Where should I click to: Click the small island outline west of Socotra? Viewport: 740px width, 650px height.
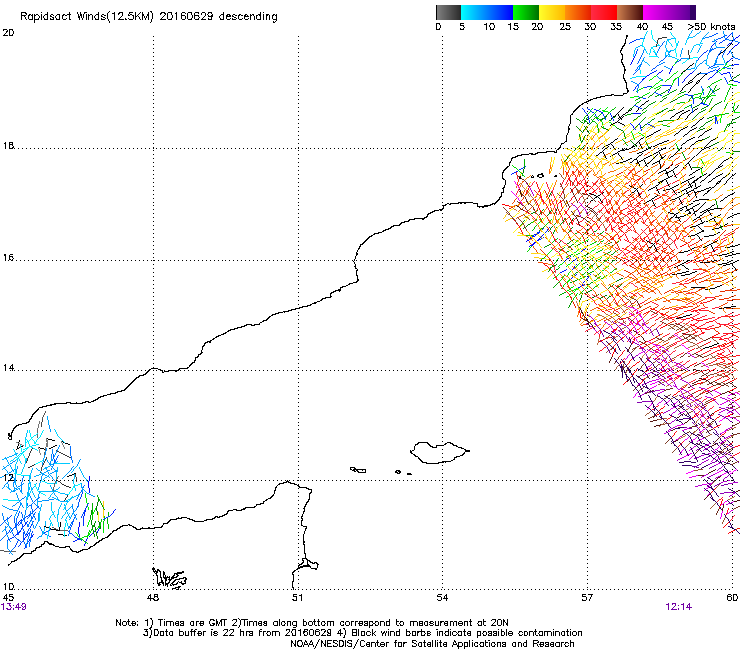tap(358, 470)
